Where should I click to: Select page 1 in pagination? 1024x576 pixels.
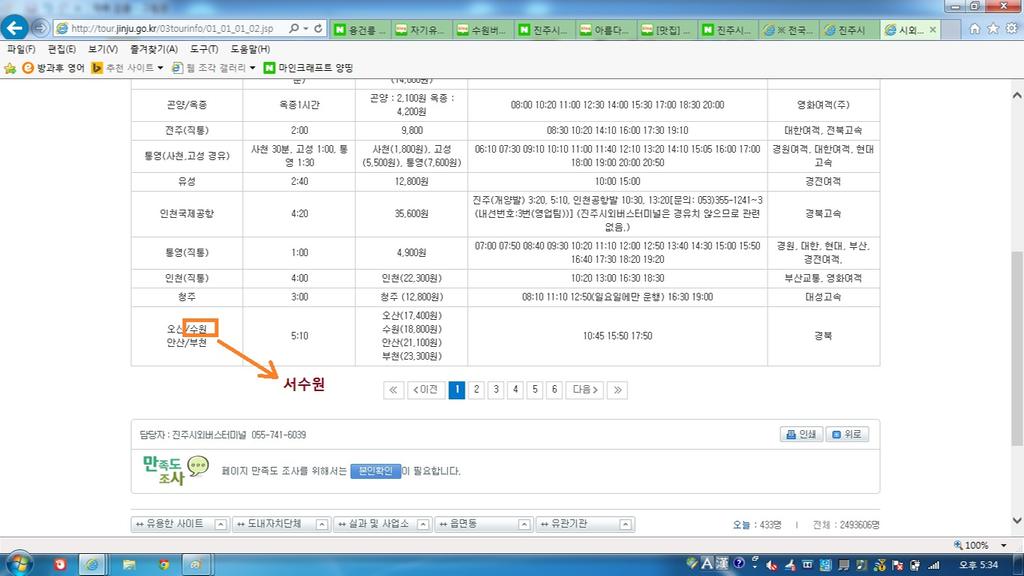(x=457, y=390)
